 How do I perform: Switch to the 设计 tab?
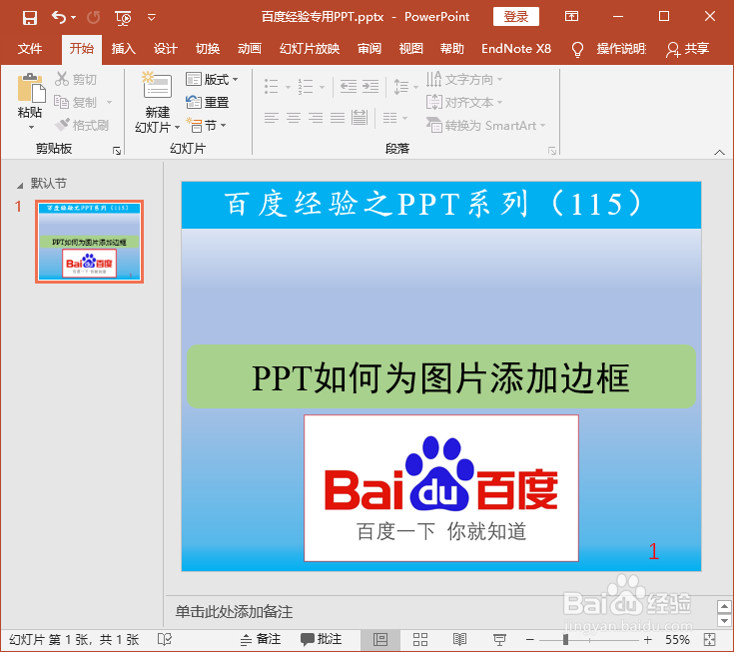pos(165,49)
